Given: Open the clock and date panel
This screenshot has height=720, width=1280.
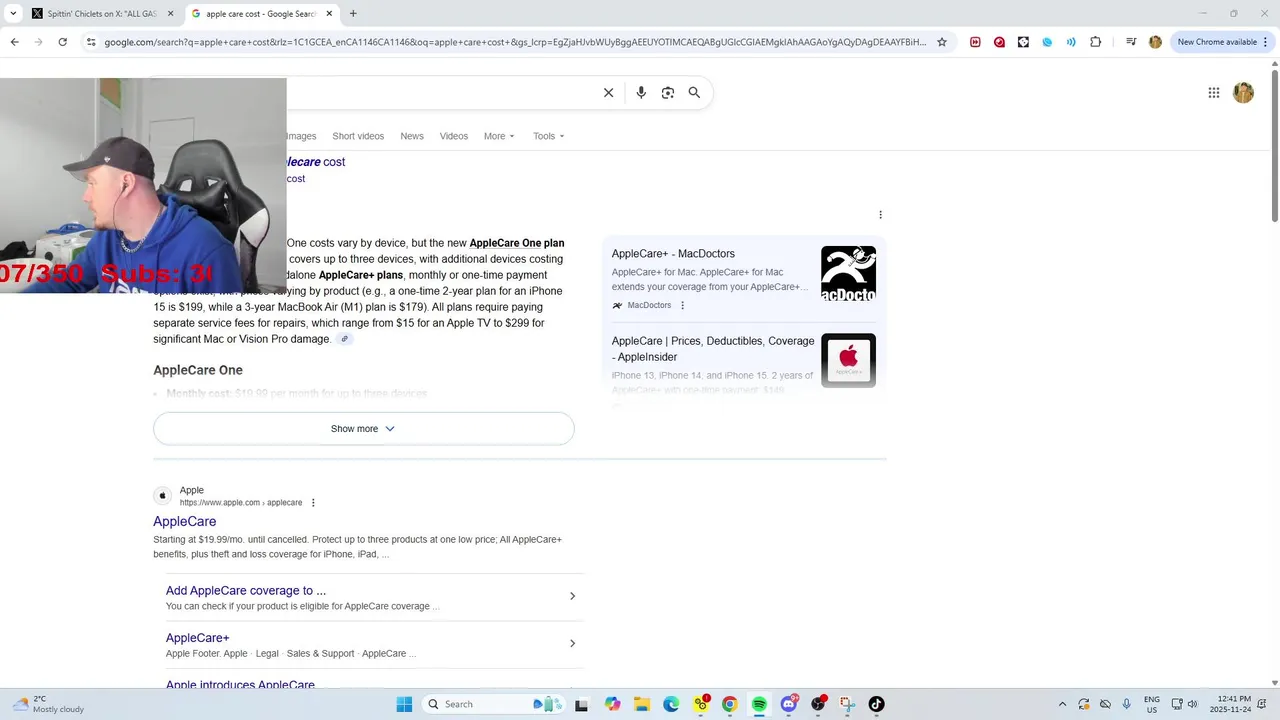Looking at the screenshot, I should (x=1230, y=704).
